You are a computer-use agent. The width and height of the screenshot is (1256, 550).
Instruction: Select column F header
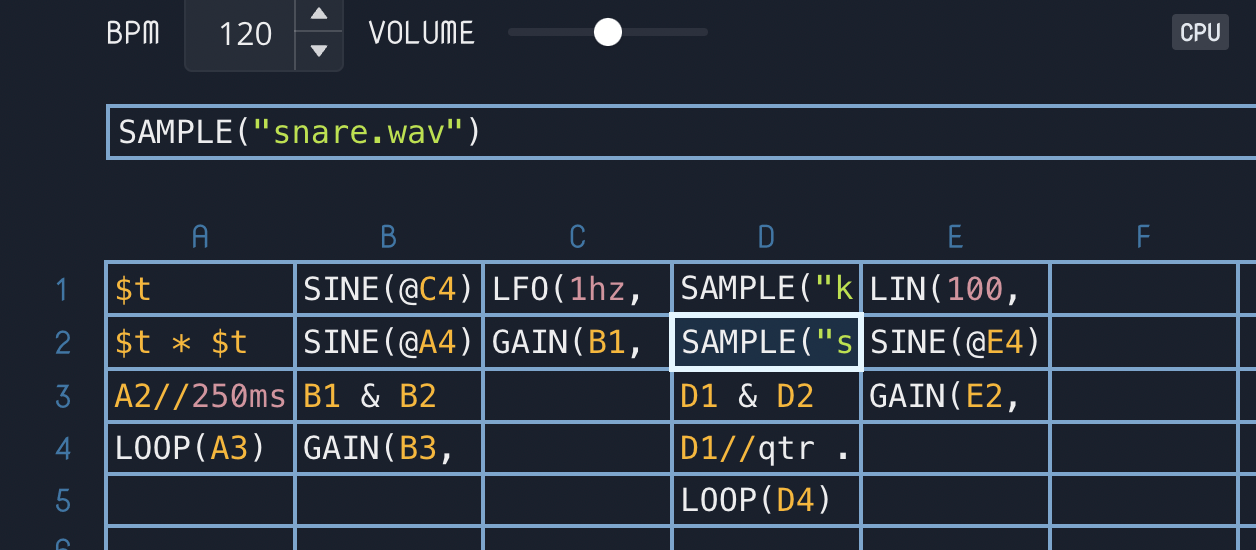[x=1143, y=237]
